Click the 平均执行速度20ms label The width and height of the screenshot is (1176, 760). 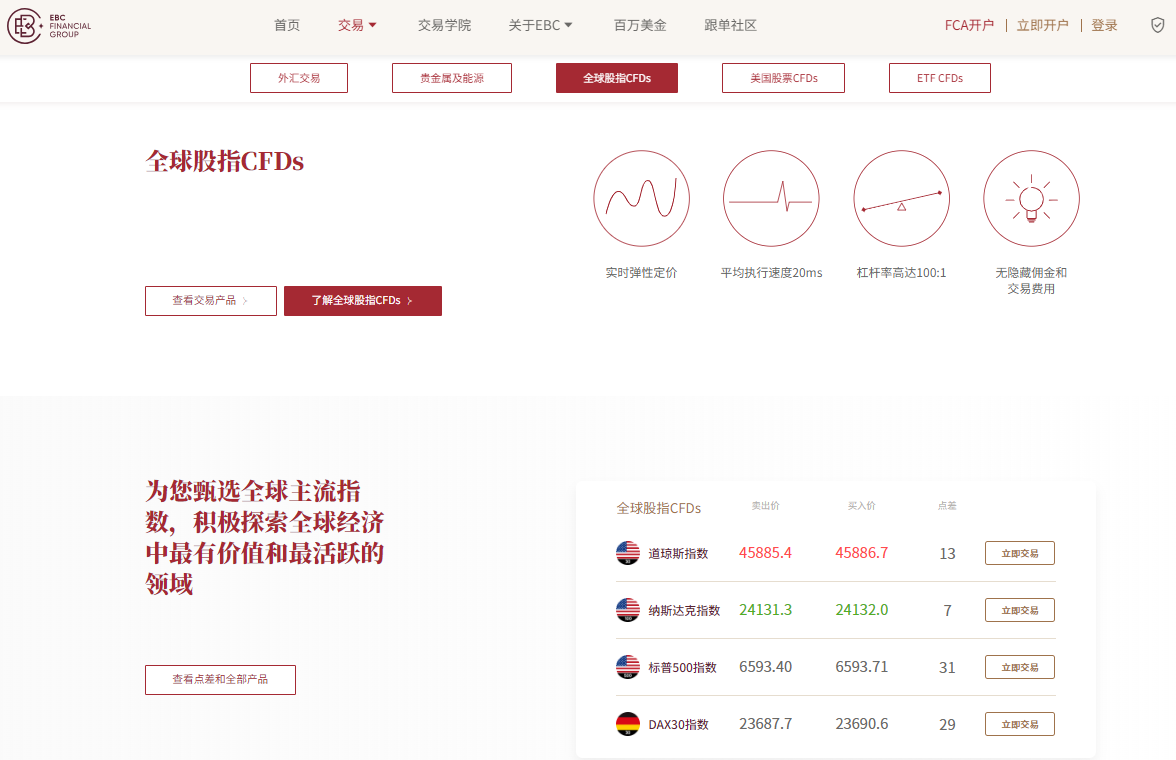[x=771, y=272]
